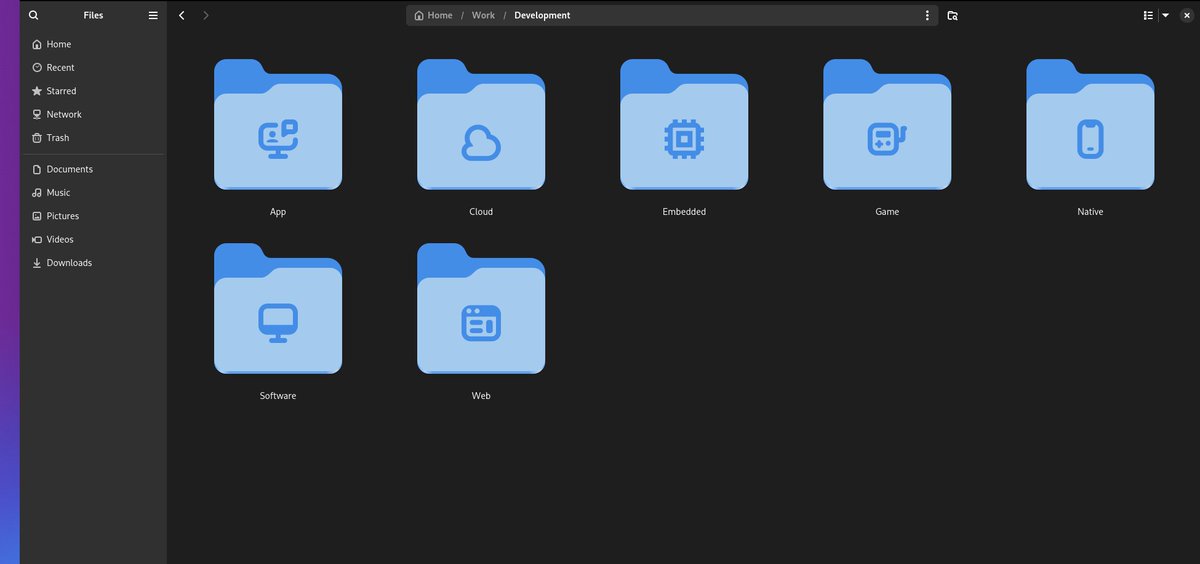Open the Web folder icon
1200x564 pixels.
(x=481, y=309)
